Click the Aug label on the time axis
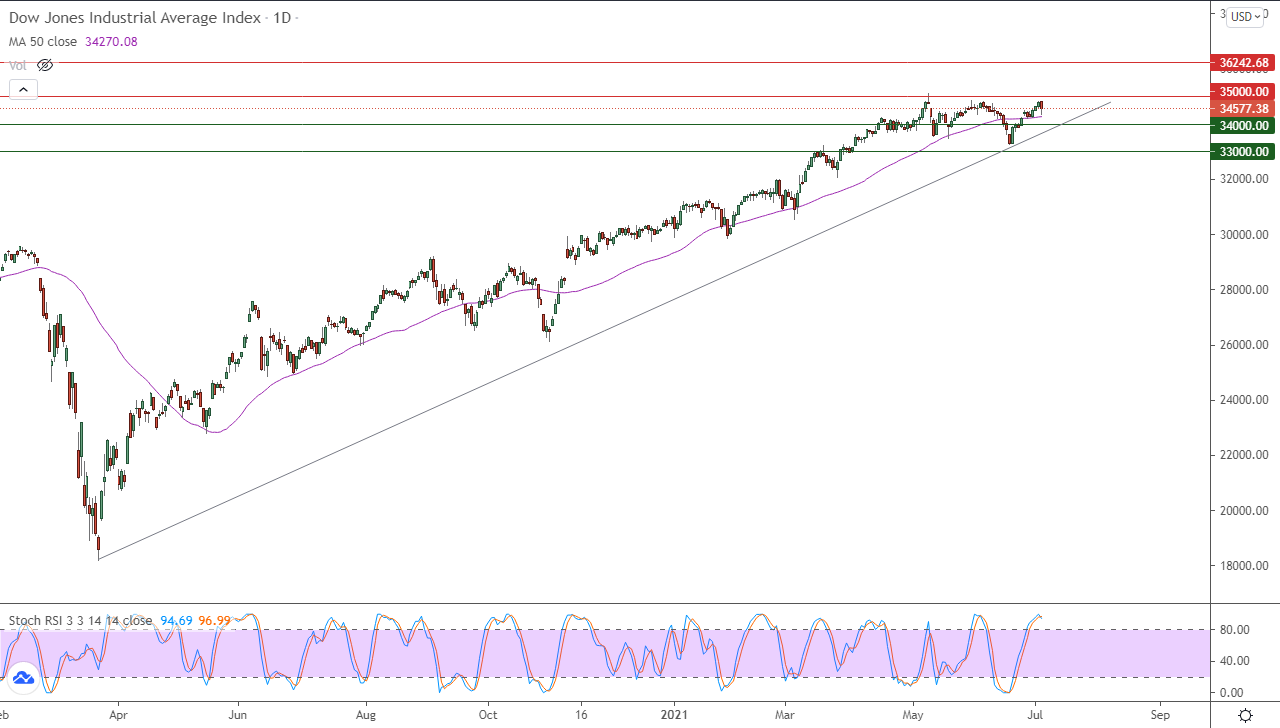Screen dimensions: 1280x728 tap(365, 716)
